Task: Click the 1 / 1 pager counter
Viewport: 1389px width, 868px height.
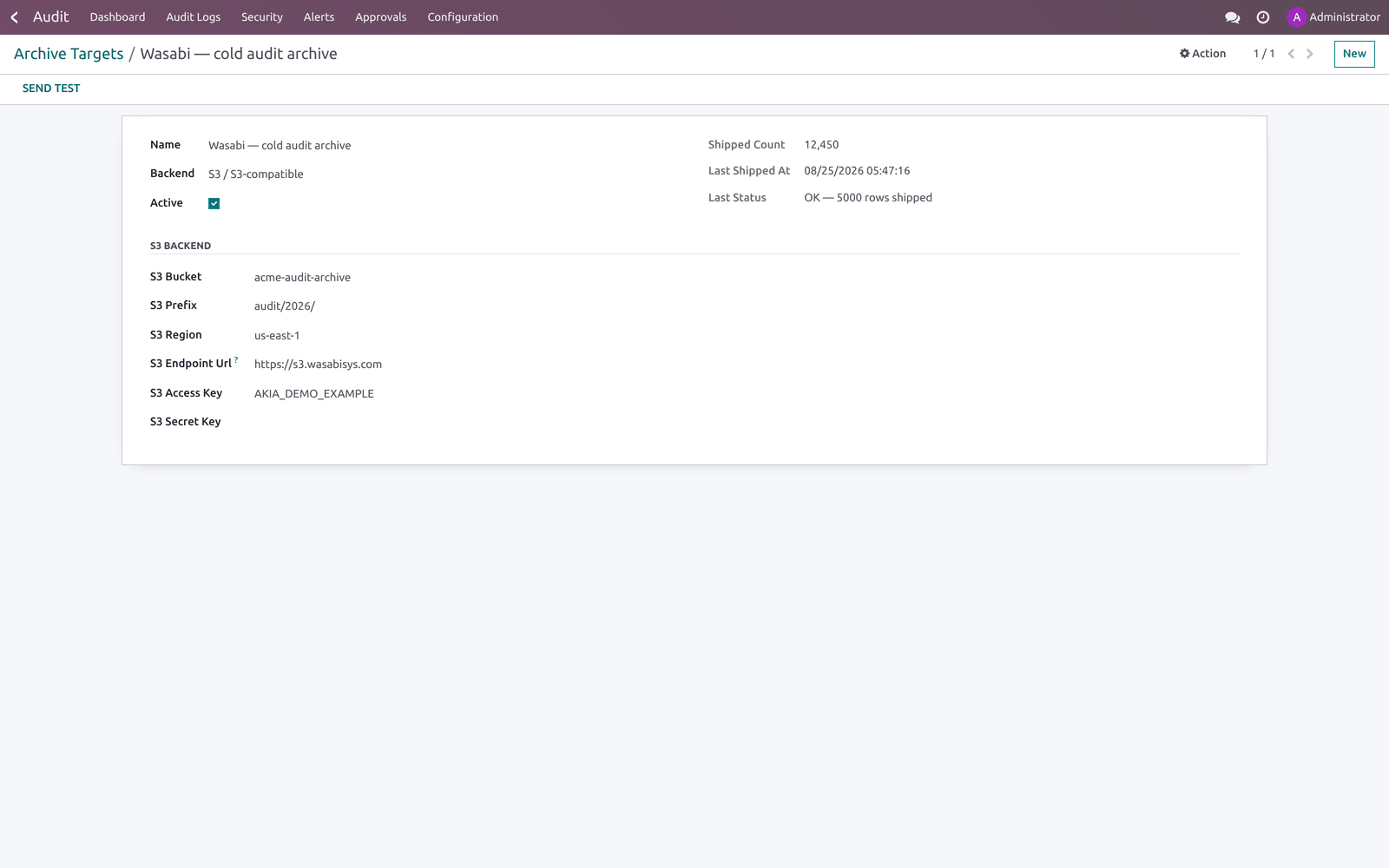Action: pos(1264,54)
